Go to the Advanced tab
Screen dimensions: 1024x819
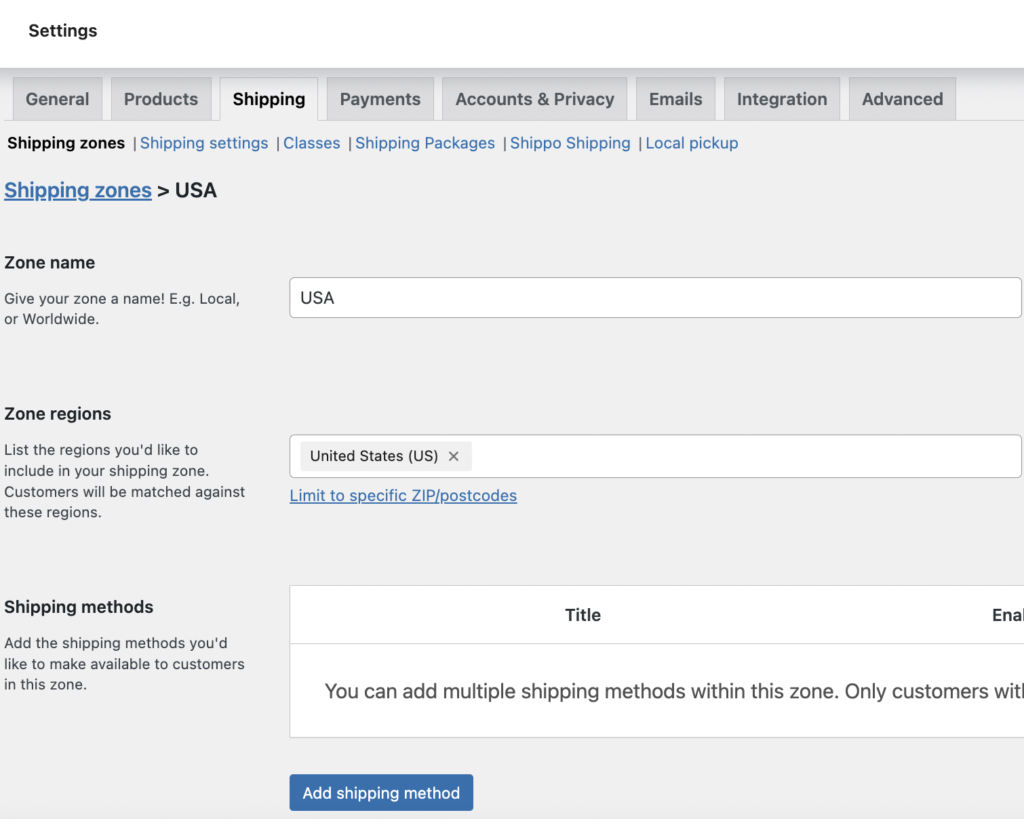(902, 99)
